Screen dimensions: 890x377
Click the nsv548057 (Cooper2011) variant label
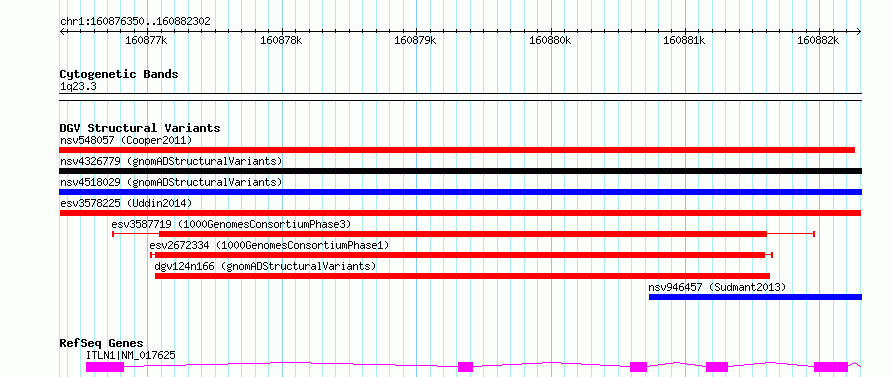click(x=126, y=140)
